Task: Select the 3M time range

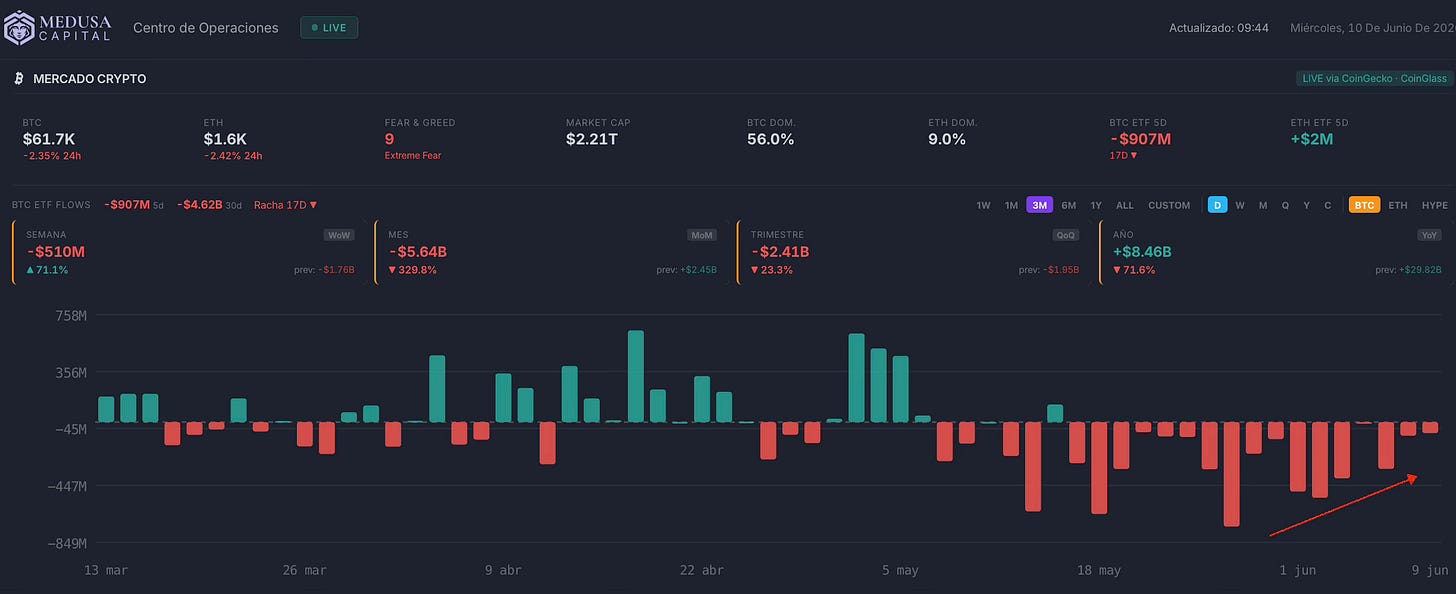Action: [1040, 205]
